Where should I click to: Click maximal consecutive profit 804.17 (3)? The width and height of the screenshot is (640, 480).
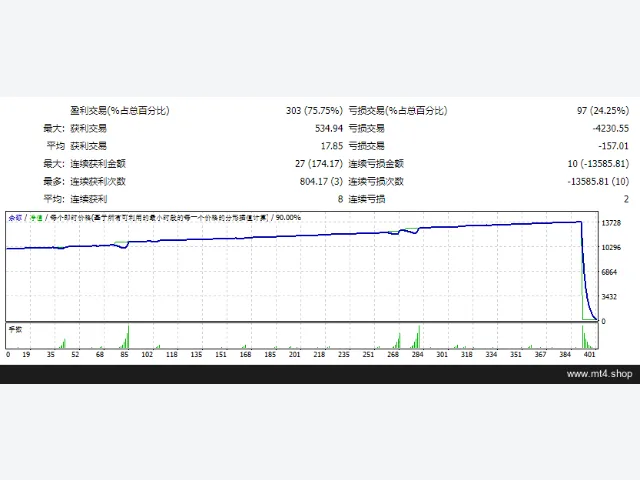tap(321, 181)
